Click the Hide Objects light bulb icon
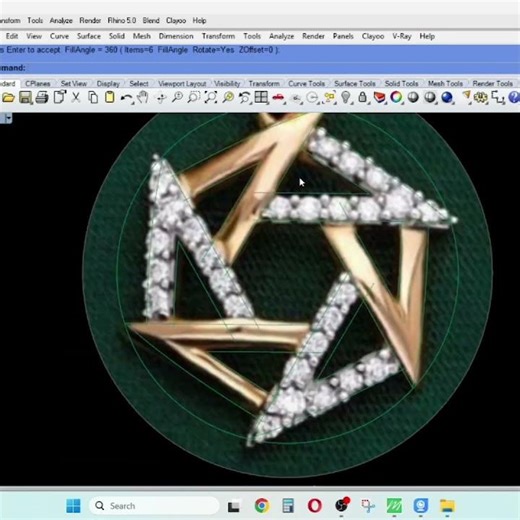Screen dimensions: 520x520 point(346,97)
